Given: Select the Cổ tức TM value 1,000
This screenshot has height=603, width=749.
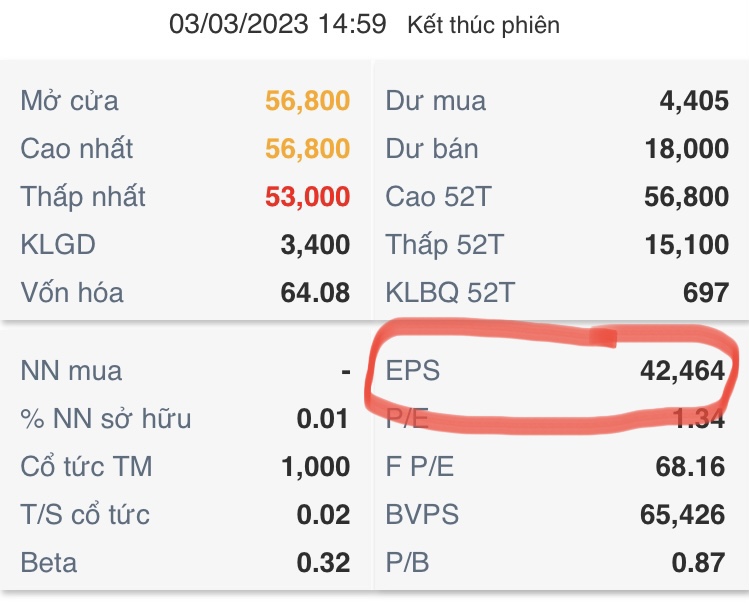Looking at the screenshot, I should [315, 467].
